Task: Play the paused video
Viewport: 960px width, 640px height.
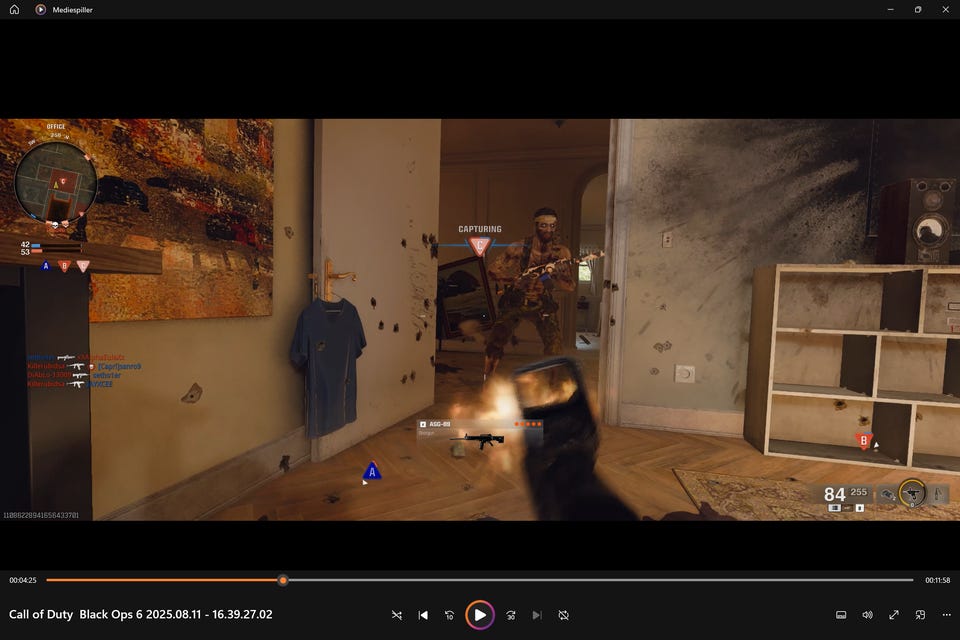Action: tap(480, 615)
